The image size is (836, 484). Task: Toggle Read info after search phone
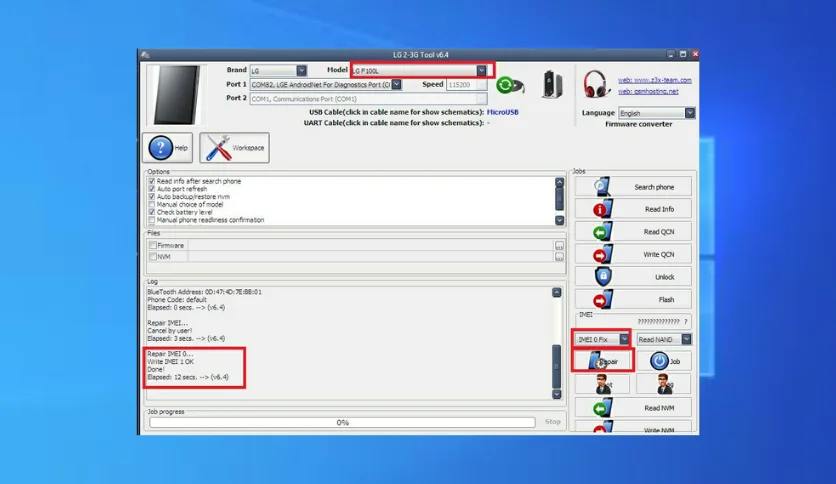152,181
